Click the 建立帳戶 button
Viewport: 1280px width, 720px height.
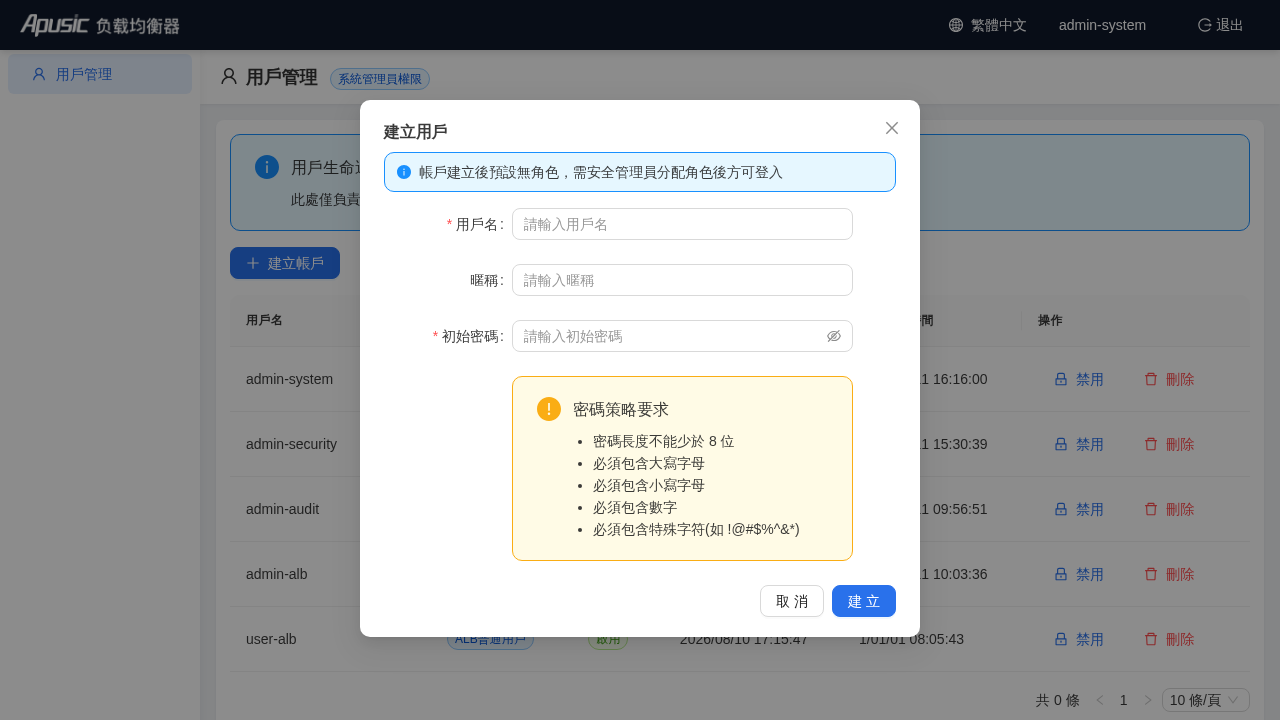pos(285,263)
